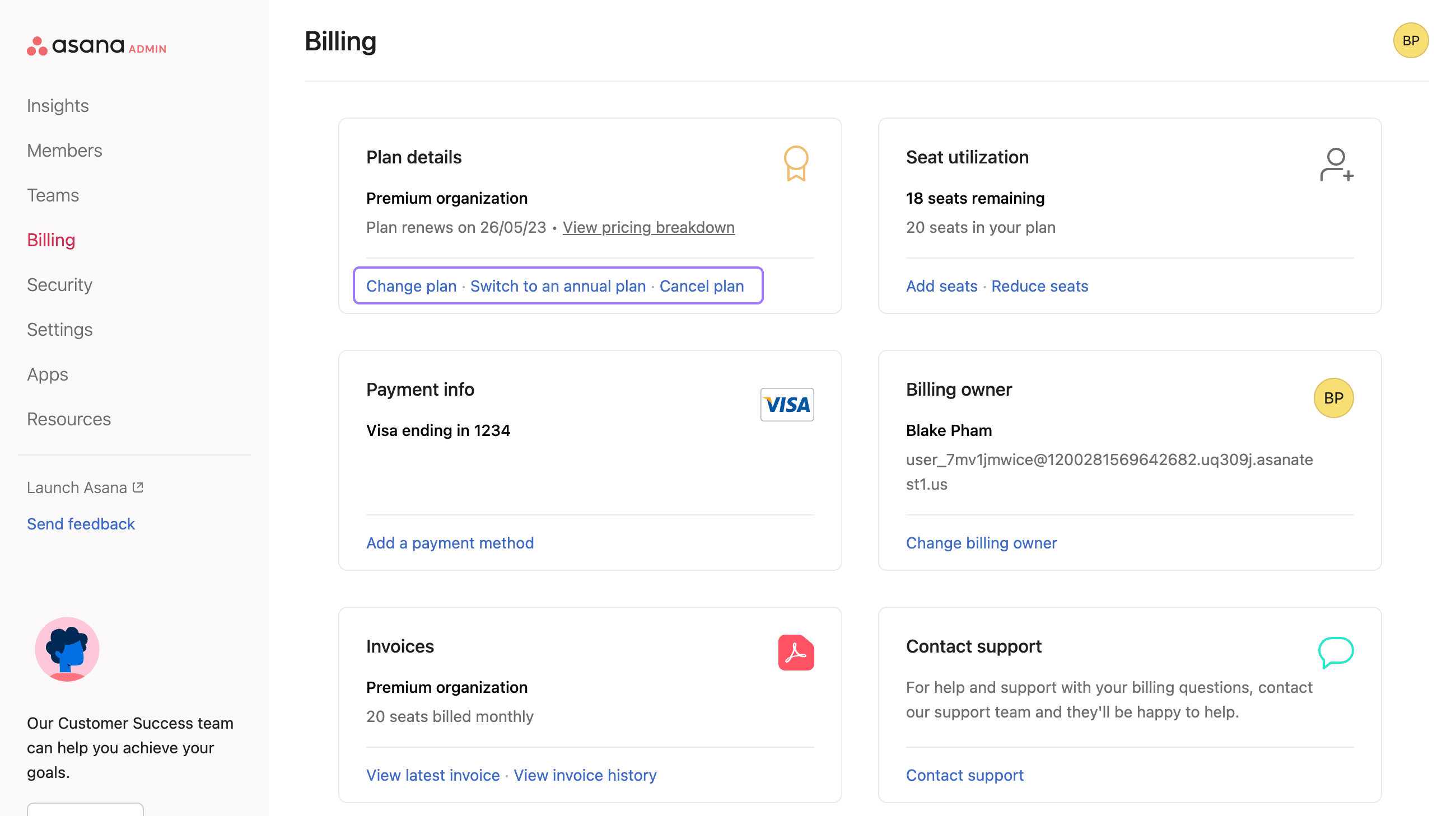
Task: Click Add a payment method
Action: point(449,543)
